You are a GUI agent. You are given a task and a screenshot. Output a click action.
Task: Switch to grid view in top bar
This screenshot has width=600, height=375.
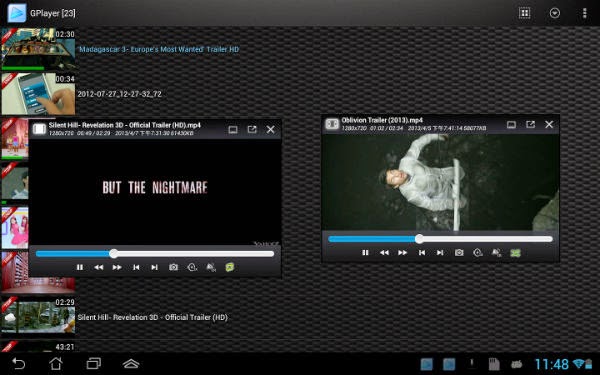pyautogui.click(x=524, y=13)
